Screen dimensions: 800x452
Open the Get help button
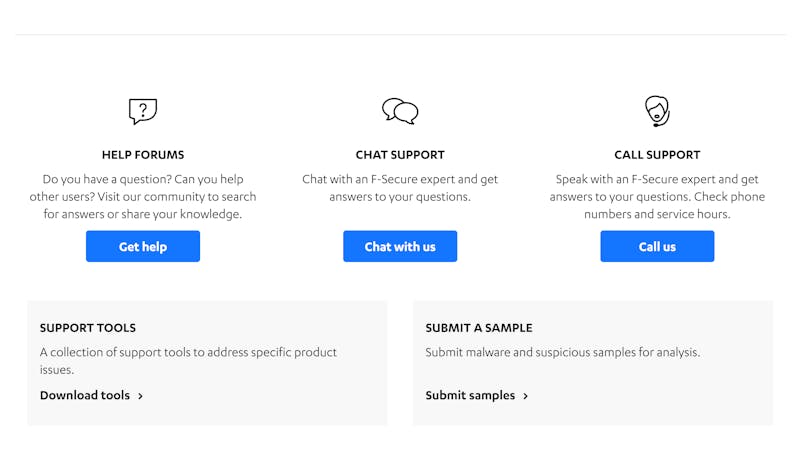[143, 246]
